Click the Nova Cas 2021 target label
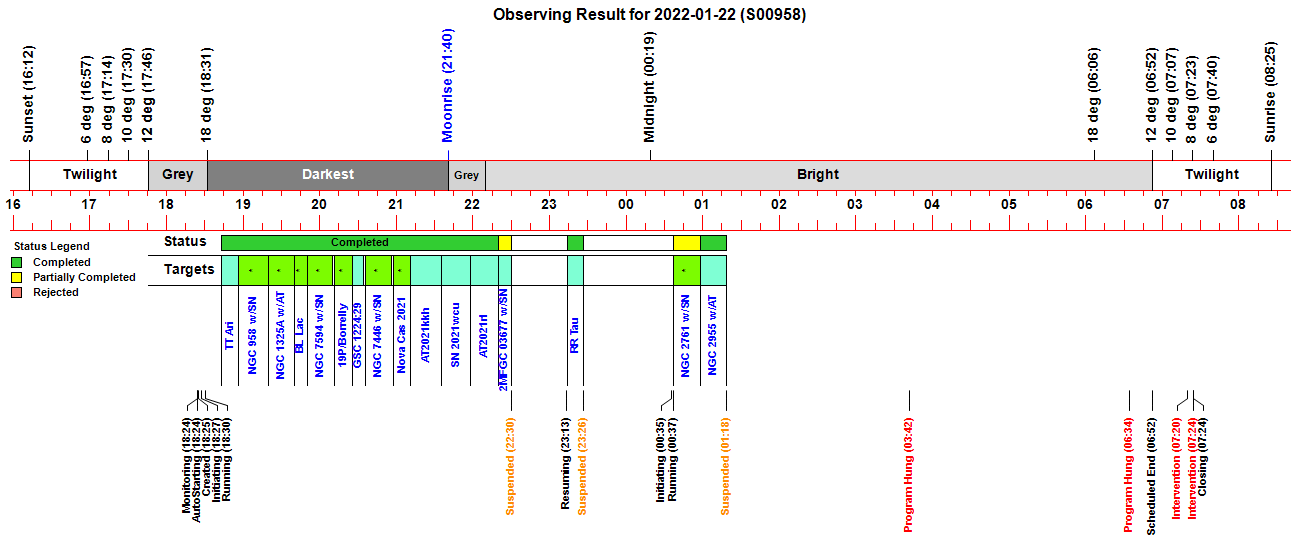Viewport: 1300px width, 560px height. (x=401, y=337)
